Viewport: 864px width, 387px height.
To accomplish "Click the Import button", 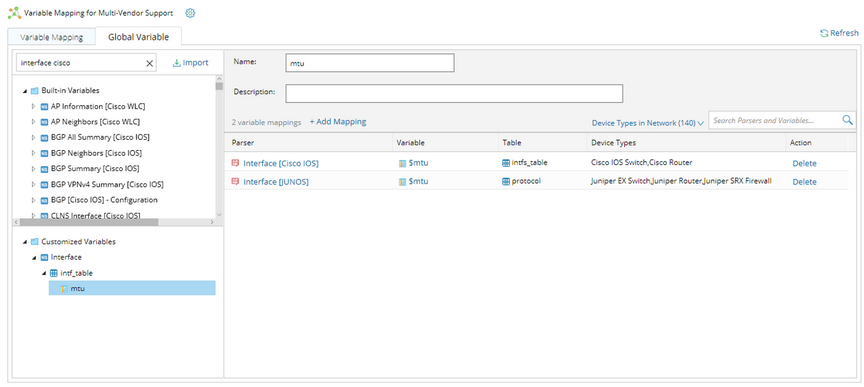I will pyautogui.click(x=191, y=63).
